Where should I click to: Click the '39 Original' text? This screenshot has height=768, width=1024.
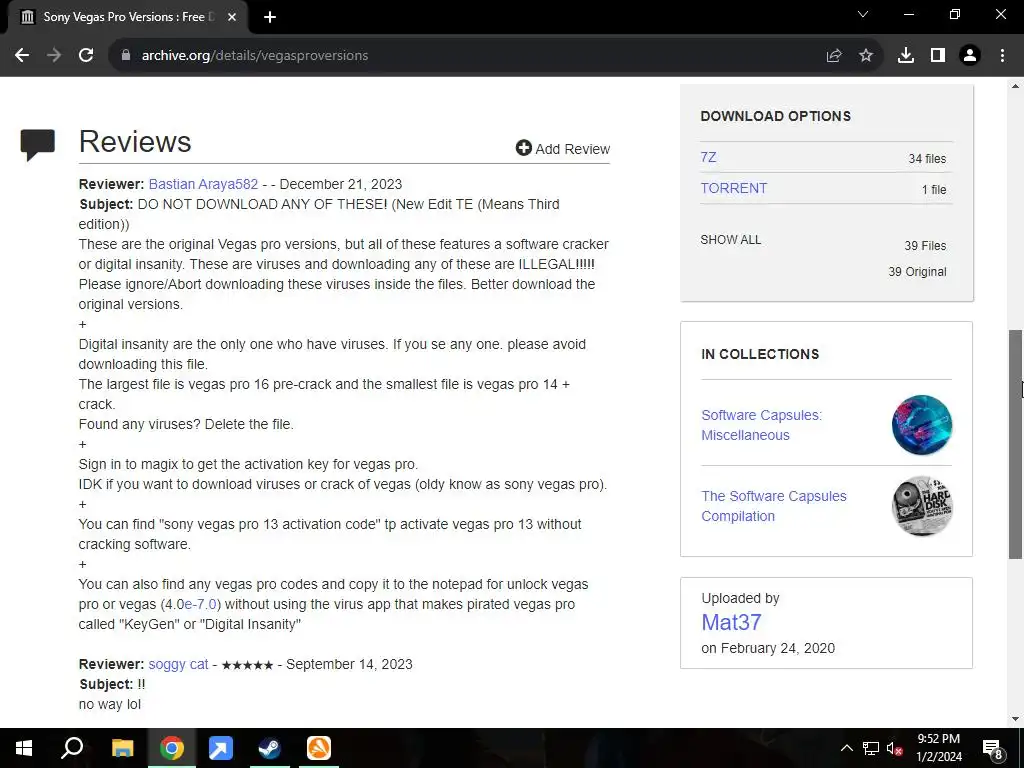(917, 272)
